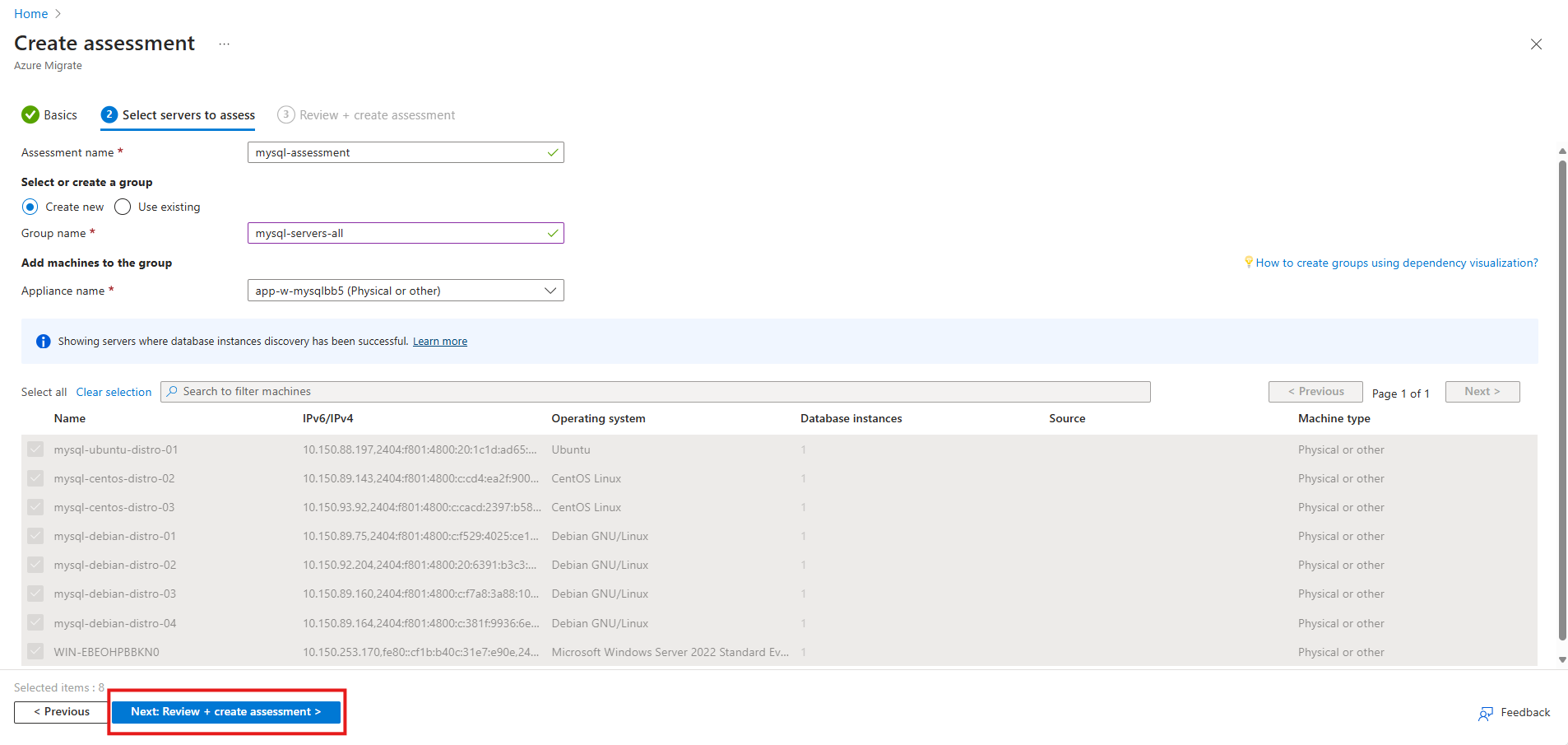Click the info icon in the blue notification banner
Image resolution: width=1568 pixels, height=745 pixels.
point(43,341)
